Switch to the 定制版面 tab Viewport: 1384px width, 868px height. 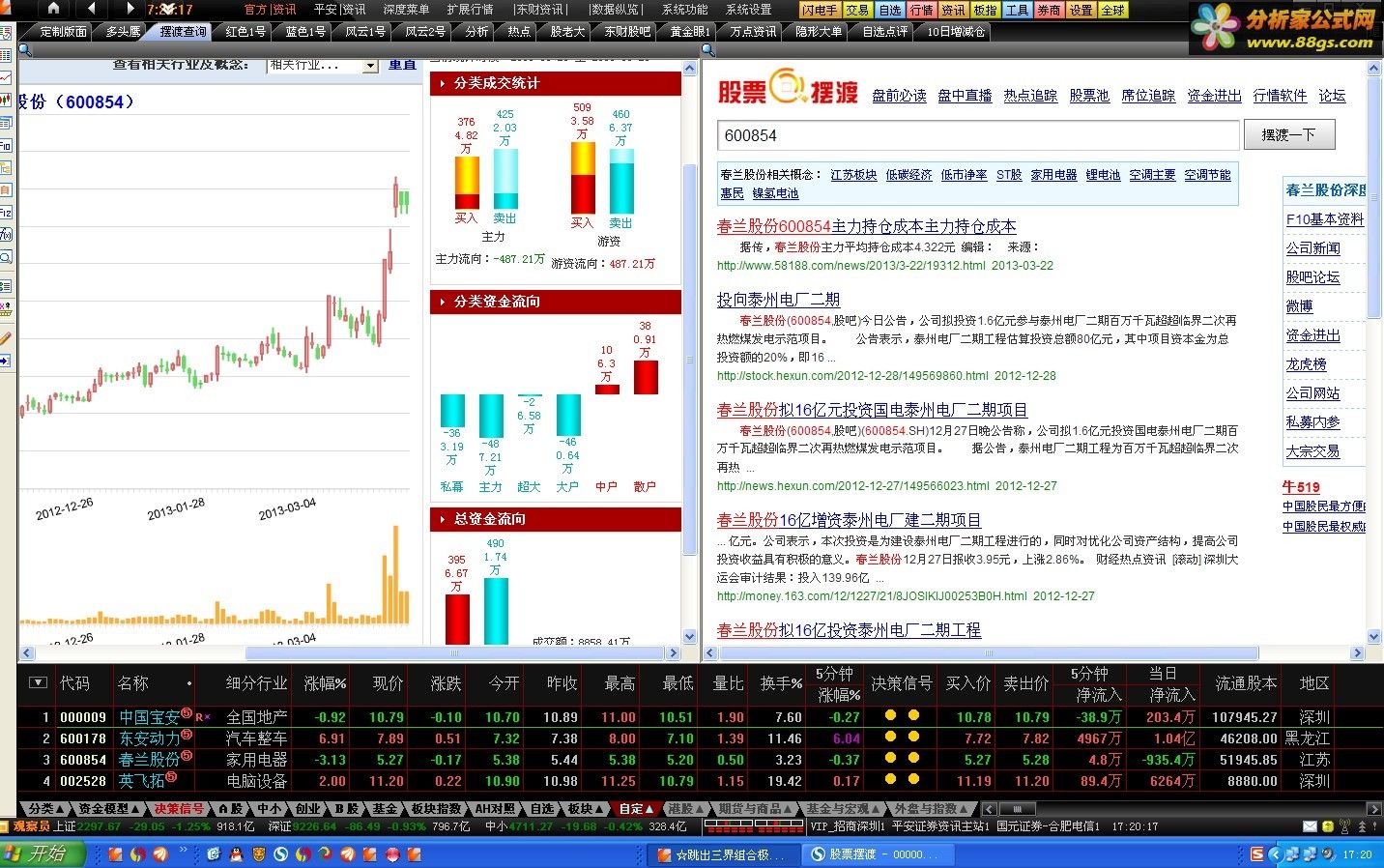pos(62,32)
